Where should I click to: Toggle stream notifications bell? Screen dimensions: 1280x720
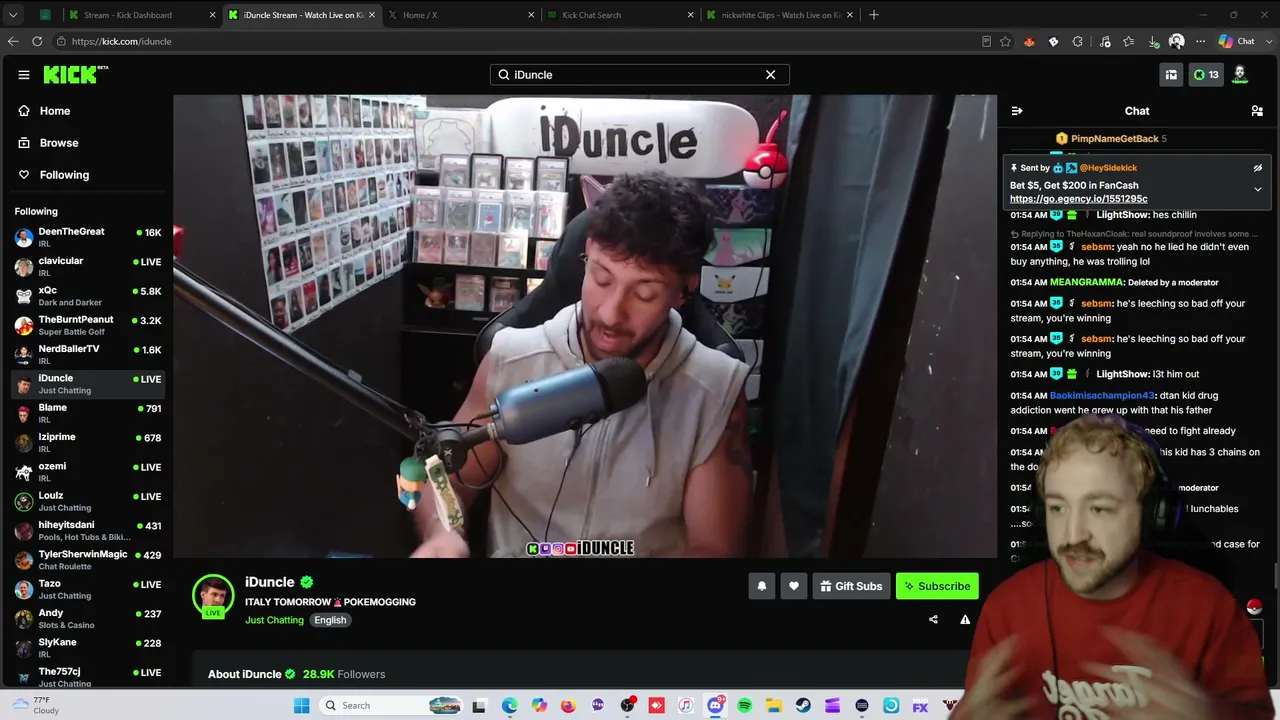click(x=762, y=586)
